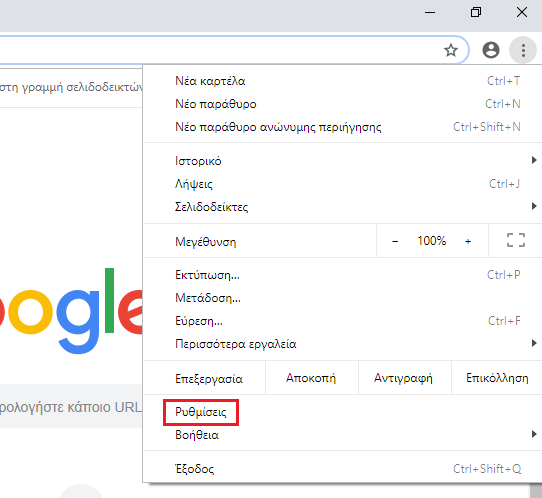Open Νέο παράθυρο ανώνυμης περιήγησης
542x498 pixels.
343,127
